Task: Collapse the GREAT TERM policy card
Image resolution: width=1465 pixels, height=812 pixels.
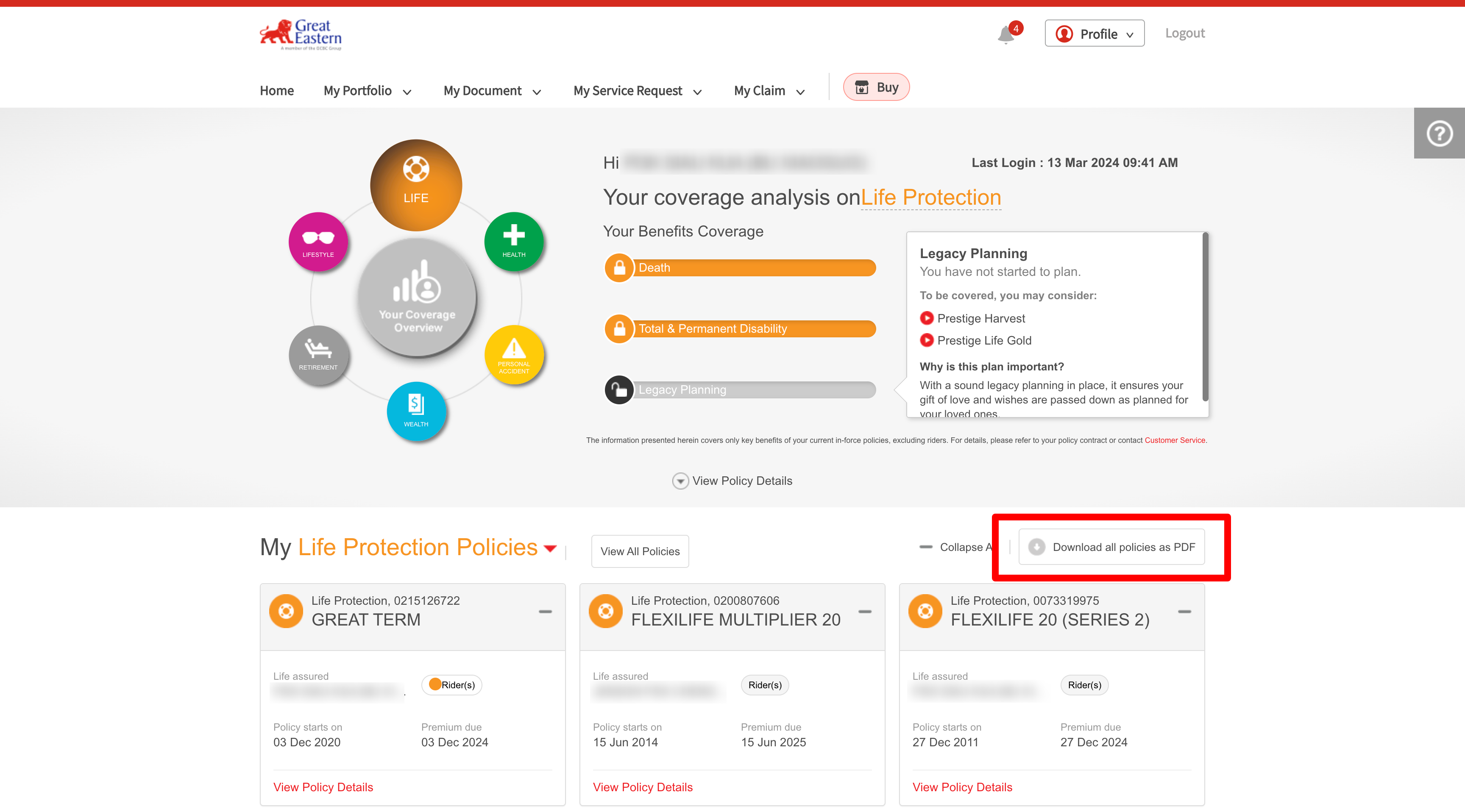Action: point(545,612)
